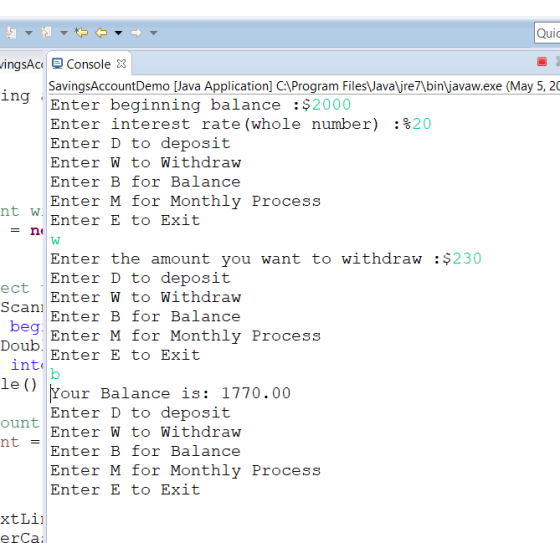Click the last 'Enter E to Exit' line

click(x=125, y=490)
